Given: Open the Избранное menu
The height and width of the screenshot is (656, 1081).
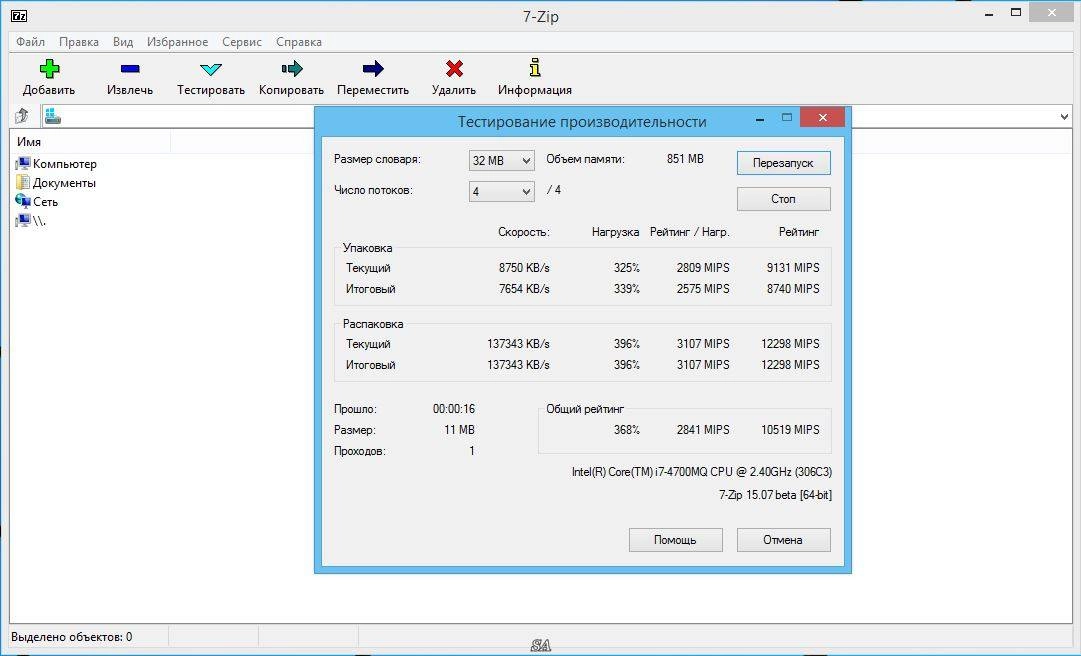Looking at the screenshot, I should (177, 42).
